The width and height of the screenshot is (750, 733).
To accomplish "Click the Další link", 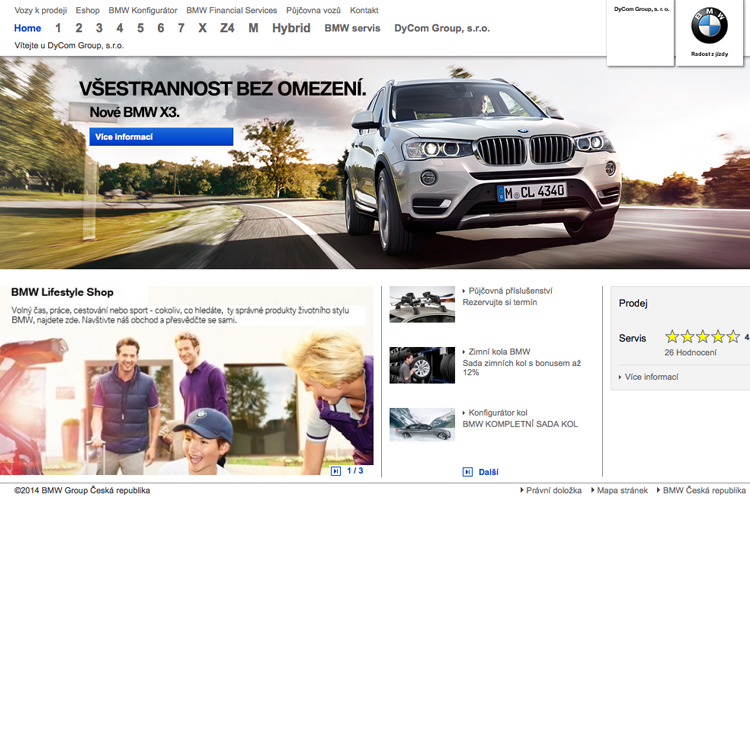I will click(488, 472).
